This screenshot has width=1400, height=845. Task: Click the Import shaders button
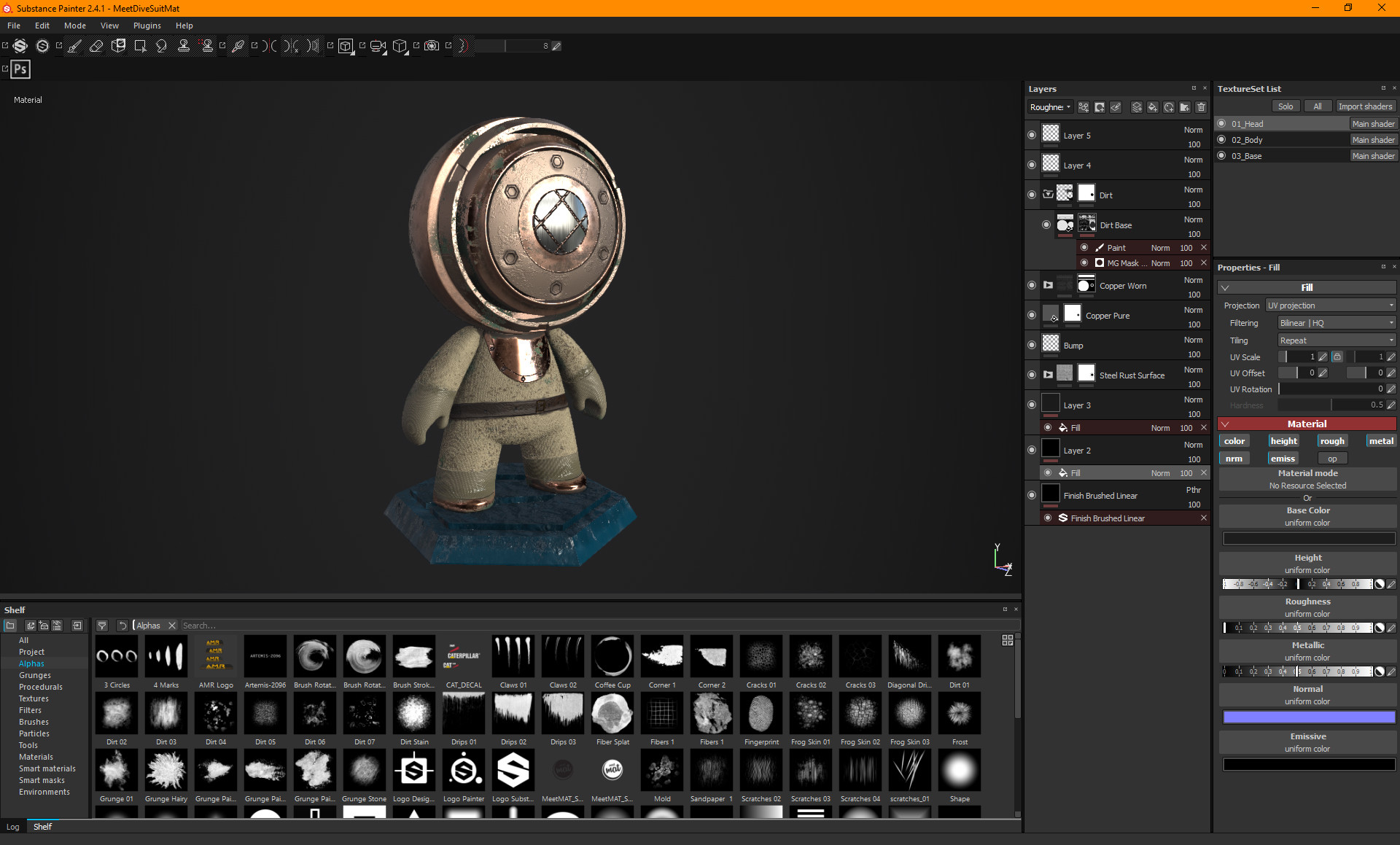(1365, 106)
